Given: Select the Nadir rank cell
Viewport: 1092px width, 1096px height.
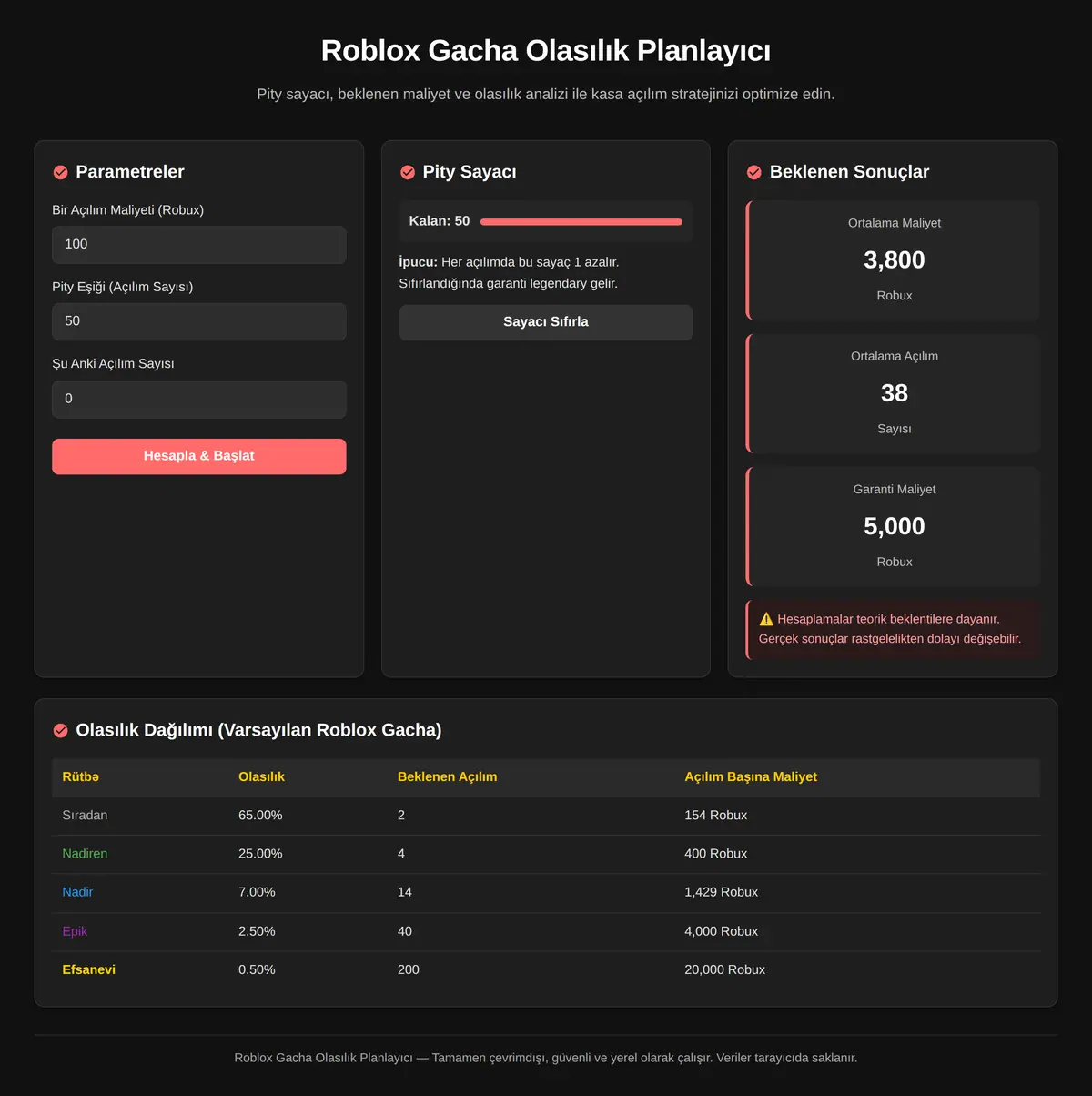Looking at the screenshot, I should click(x=77, y=892).
